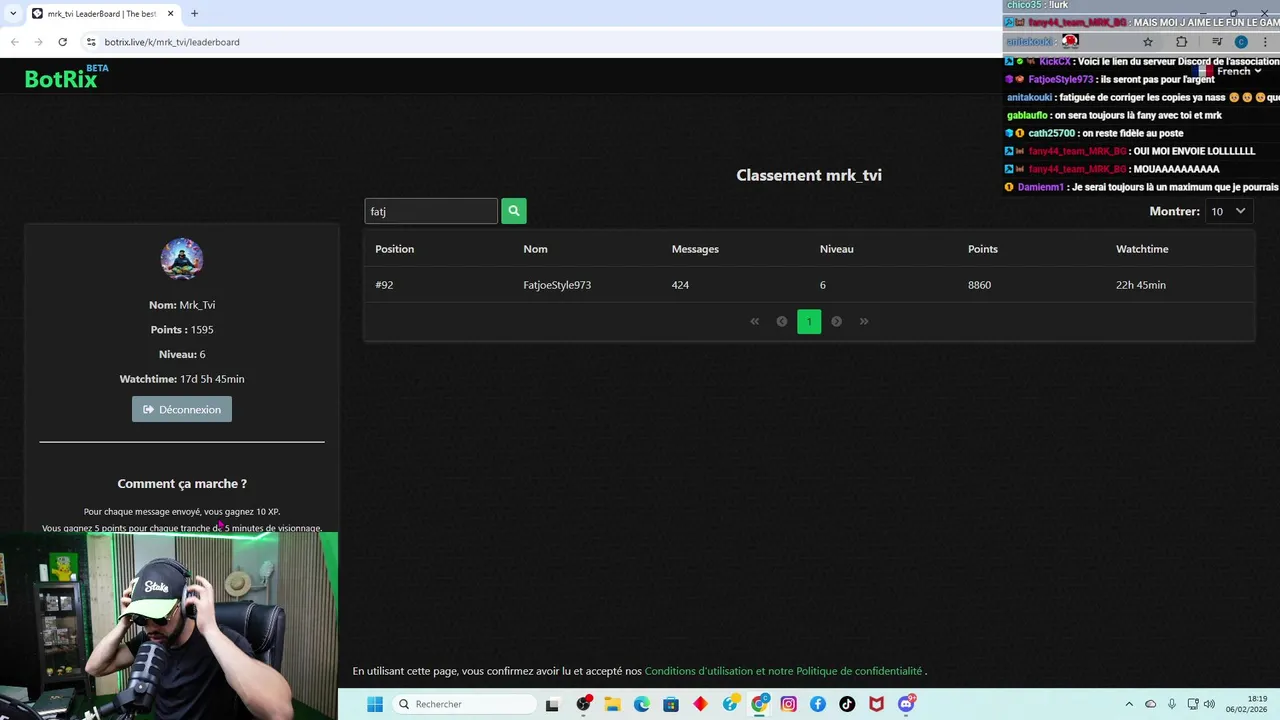
Task: Open the Chrome profile avatar C
Action: pos(1241,42)
